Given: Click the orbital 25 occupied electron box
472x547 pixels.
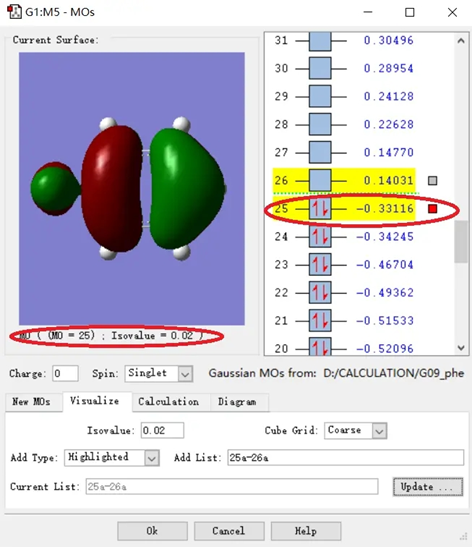Looking at the screenshot, I should coord(320,209).
